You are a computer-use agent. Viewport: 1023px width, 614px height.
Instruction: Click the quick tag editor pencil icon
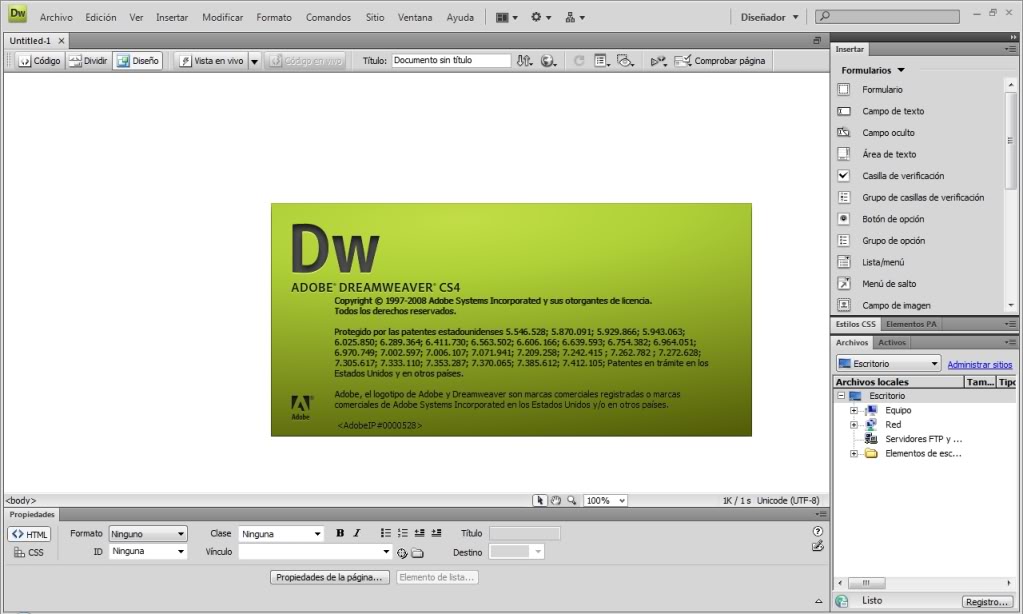pyautogui.click(x=818, y=546)
